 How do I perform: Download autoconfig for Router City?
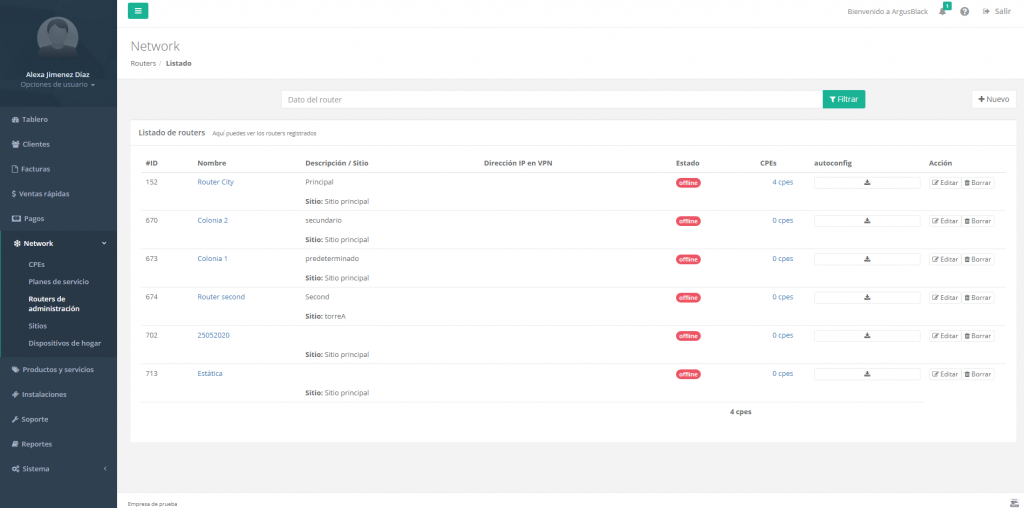click(867, 183)
